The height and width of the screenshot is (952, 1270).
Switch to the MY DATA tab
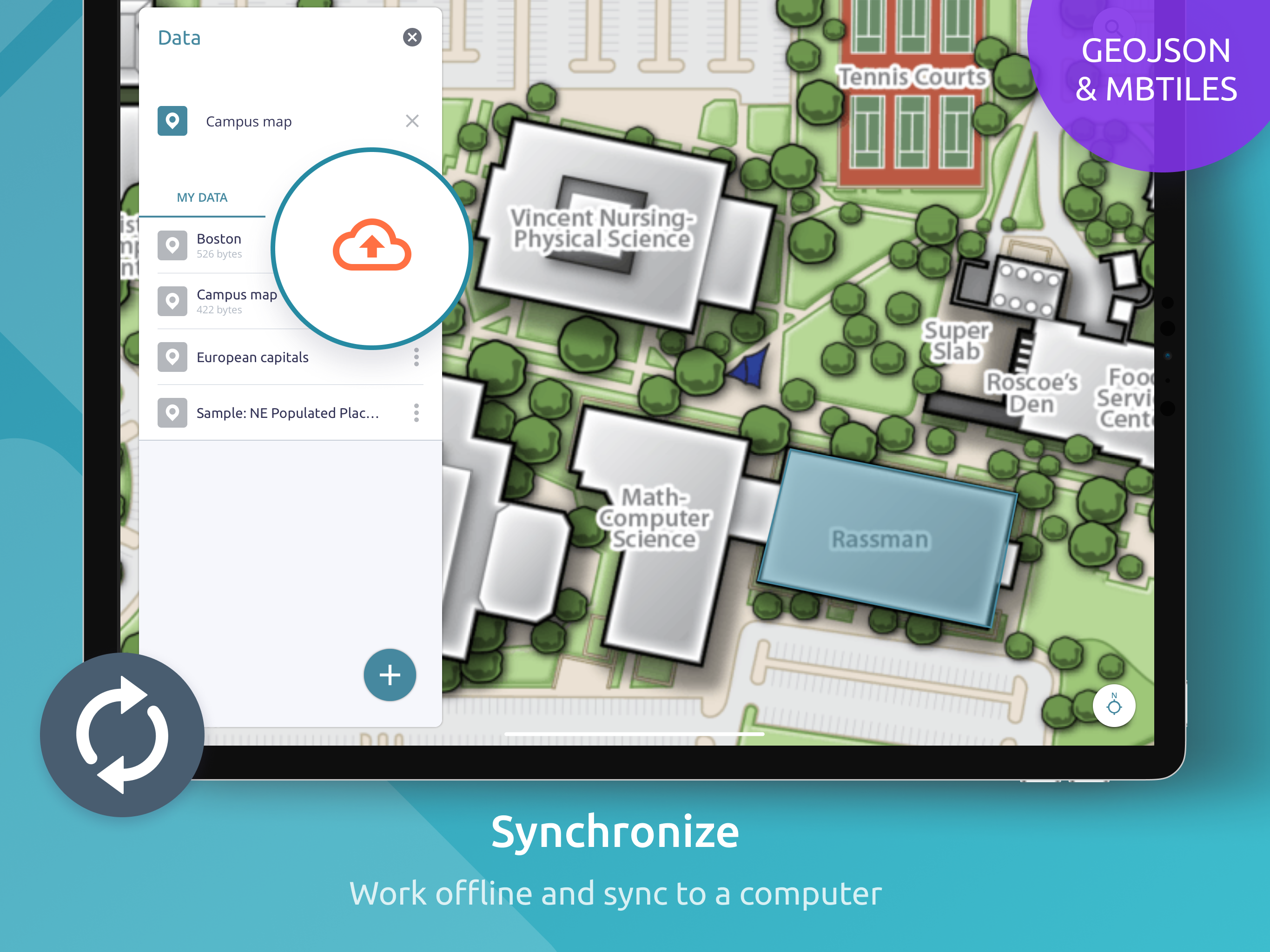[x=202, y=198]
